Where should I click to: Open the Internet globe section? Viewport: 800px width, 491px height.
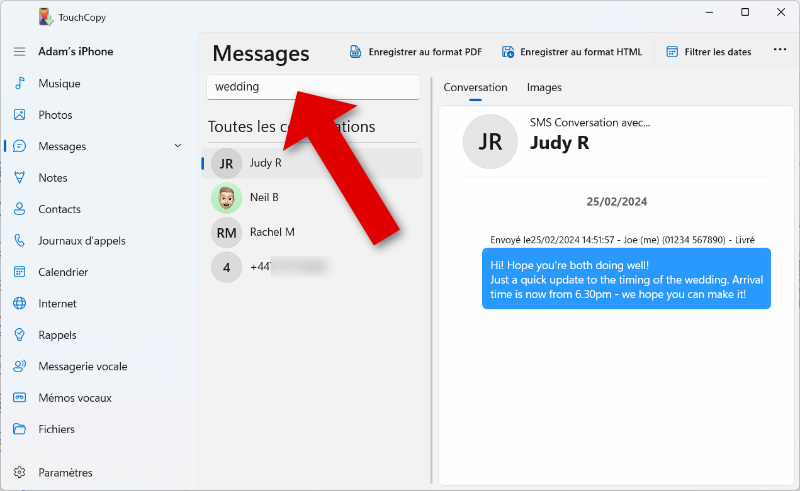(x=19, y=304)
